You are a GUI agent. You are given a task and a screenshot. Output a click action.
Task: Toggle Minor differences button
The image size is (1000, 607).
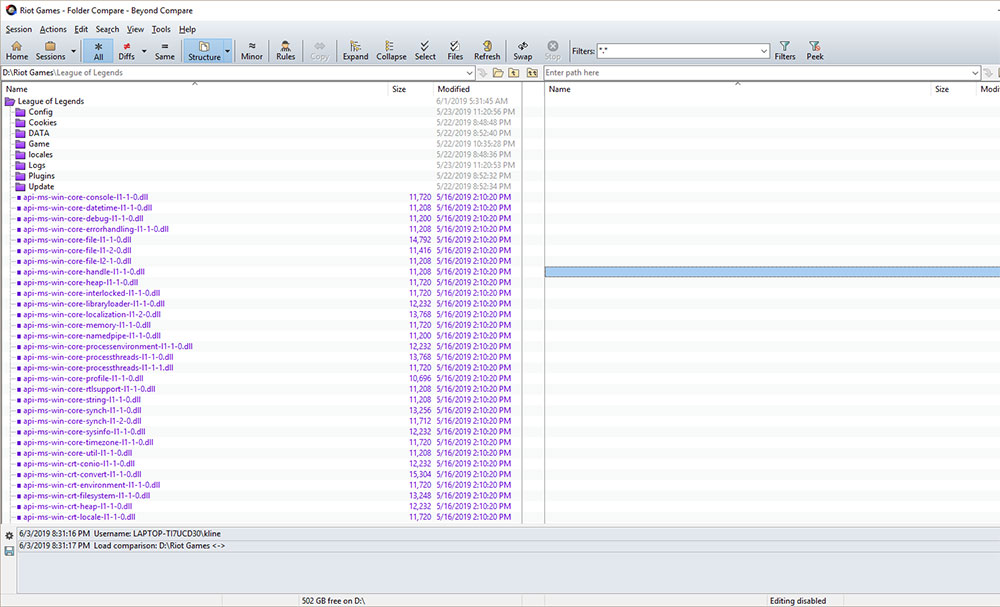pyautogui.click(x=252, y=50)
